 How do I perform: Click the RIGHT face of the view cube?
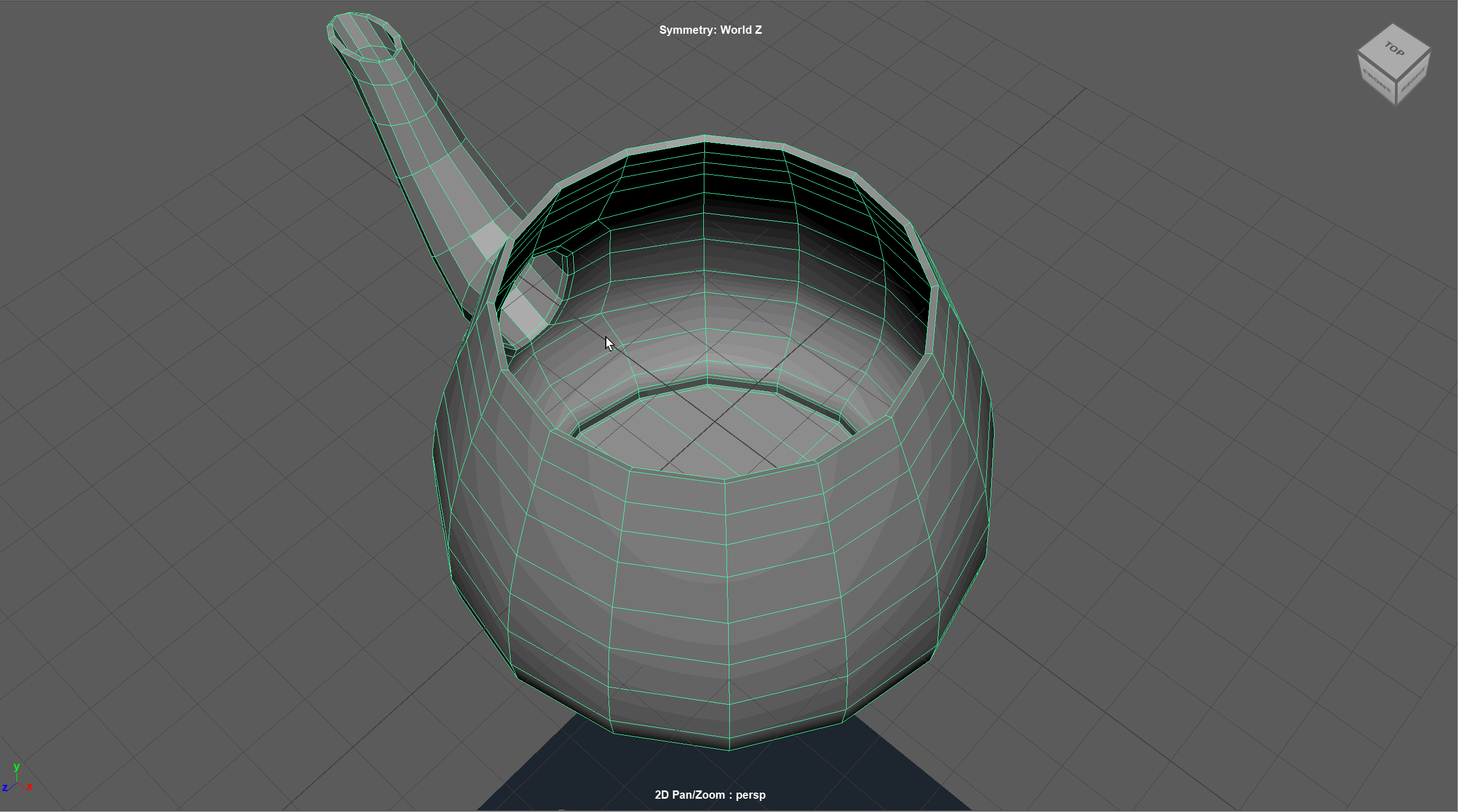[x=1414, y=79]
